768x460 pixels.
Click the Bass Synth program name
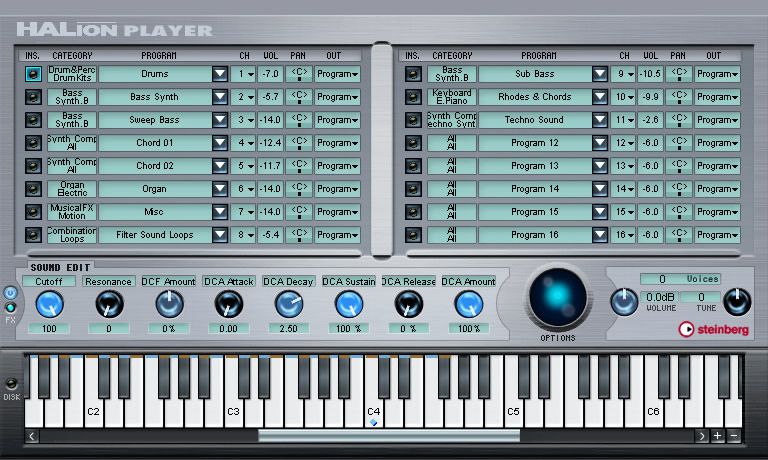pyautogui.click(x=154, y=97)
